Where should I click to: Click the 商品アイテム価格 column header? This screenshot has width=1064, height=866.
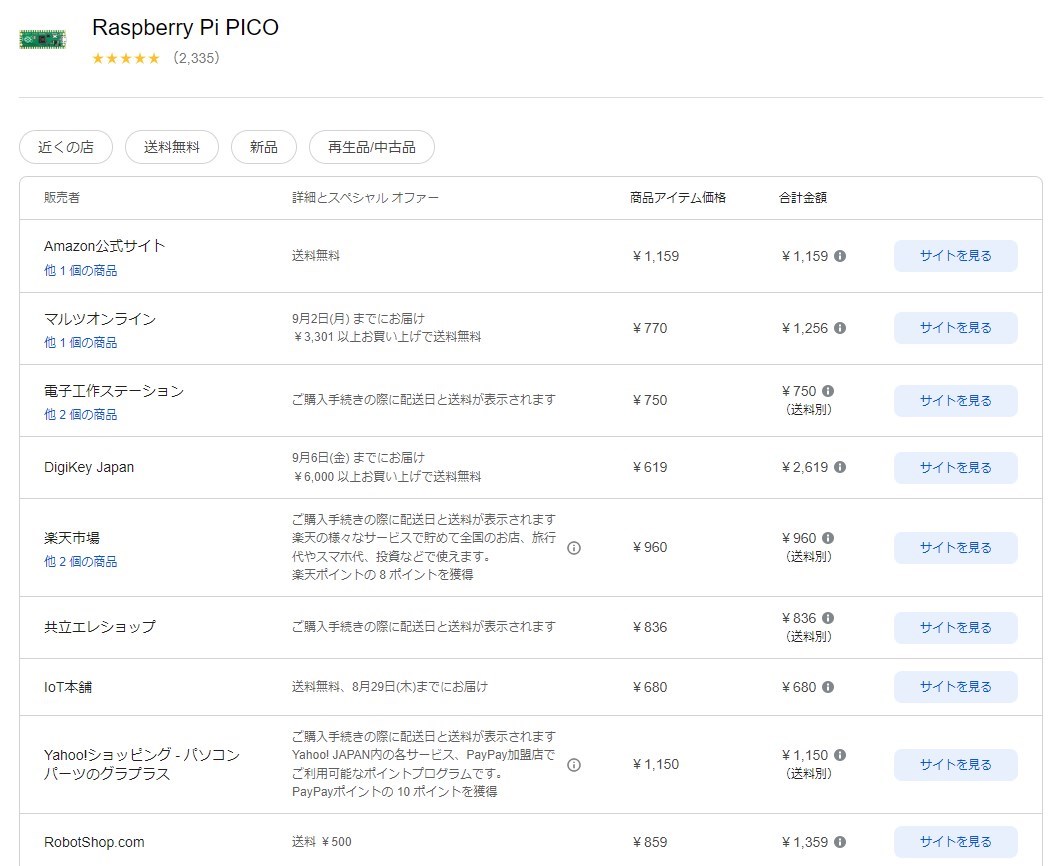(x=678, y=197)
